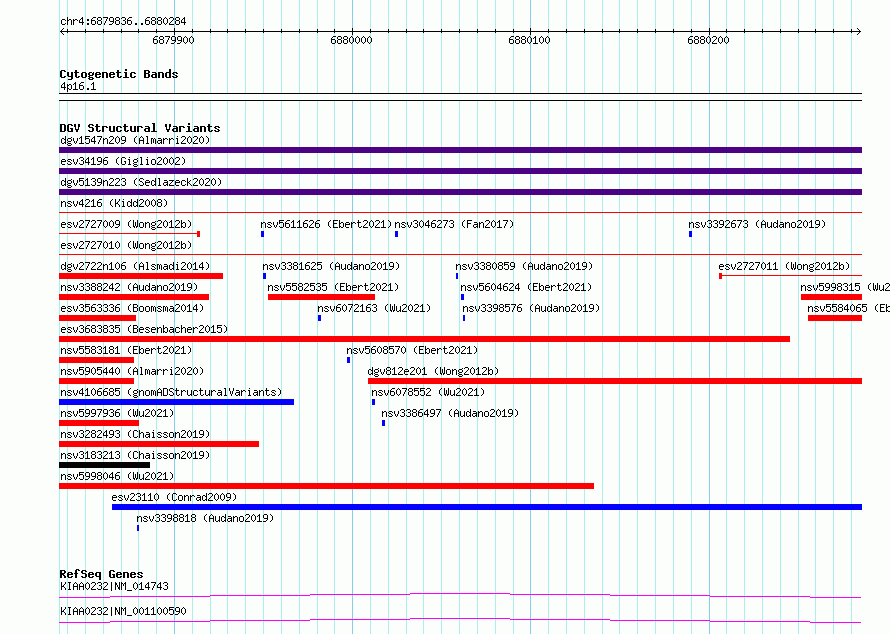890x634 pixels.
Task: Click the black nsv3183213 variant bar
Action: pos(104,465)
